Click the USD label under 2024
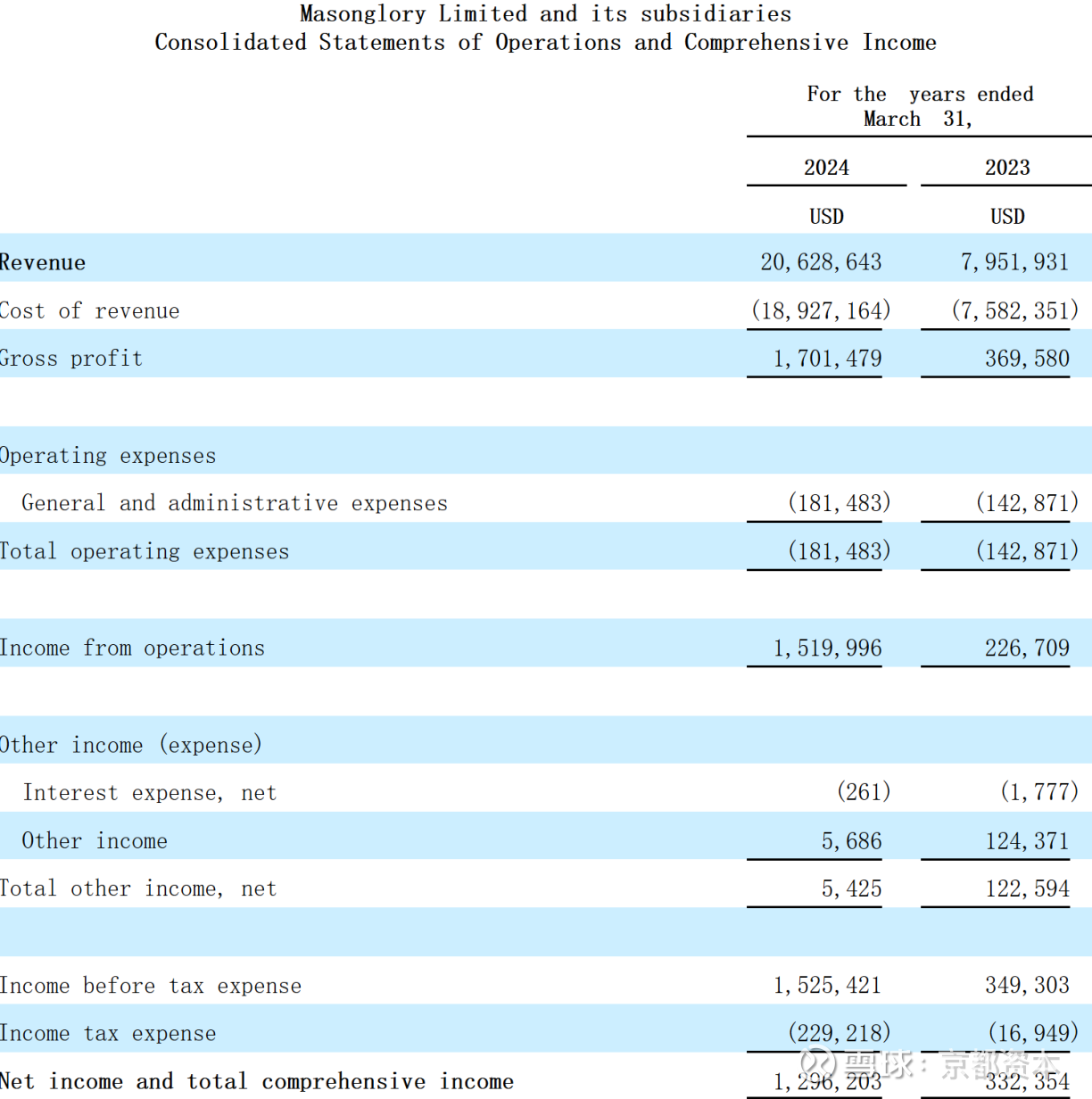Viewport: 1092px width, 1099px height. tap(826, 217)
